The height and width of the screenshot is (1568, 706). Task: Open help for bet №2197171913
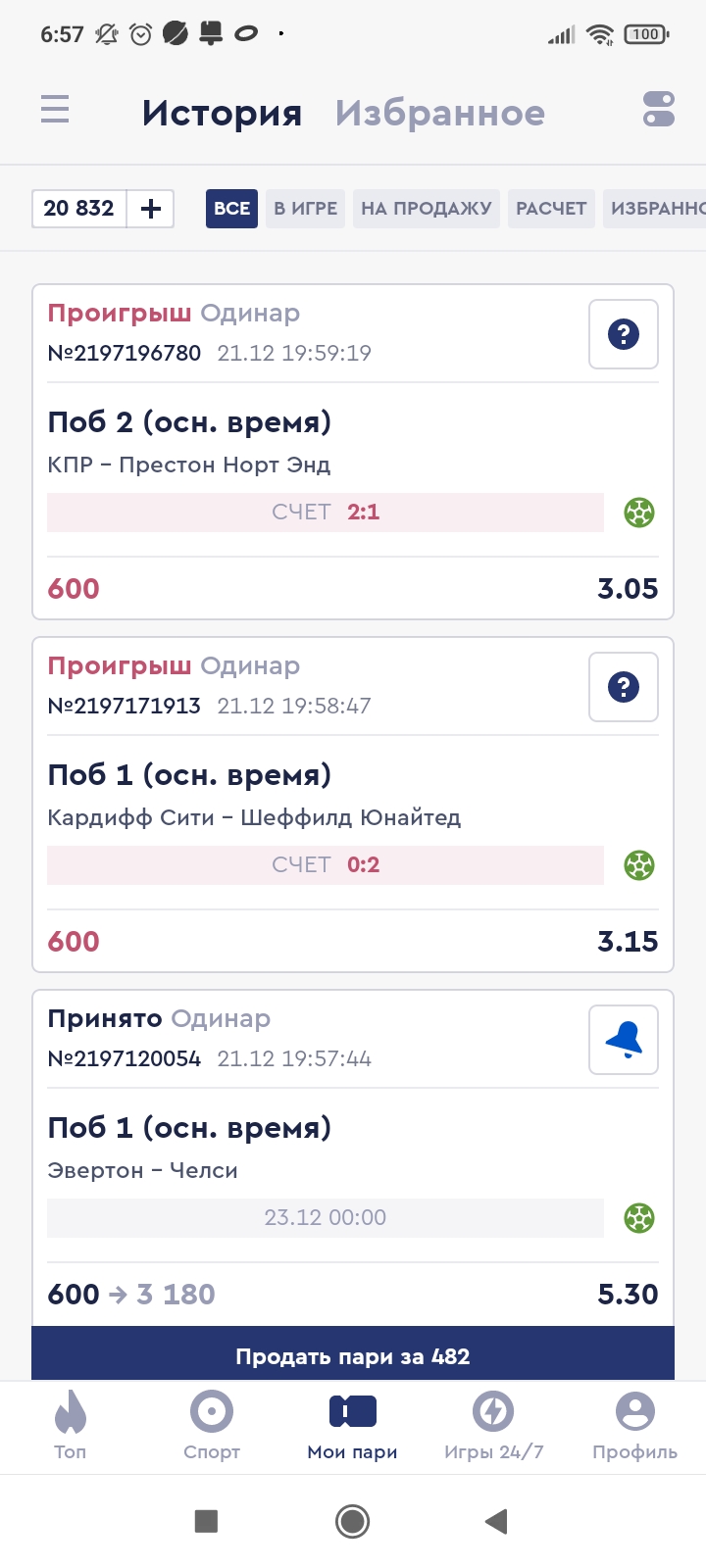(x=624, y=687)
